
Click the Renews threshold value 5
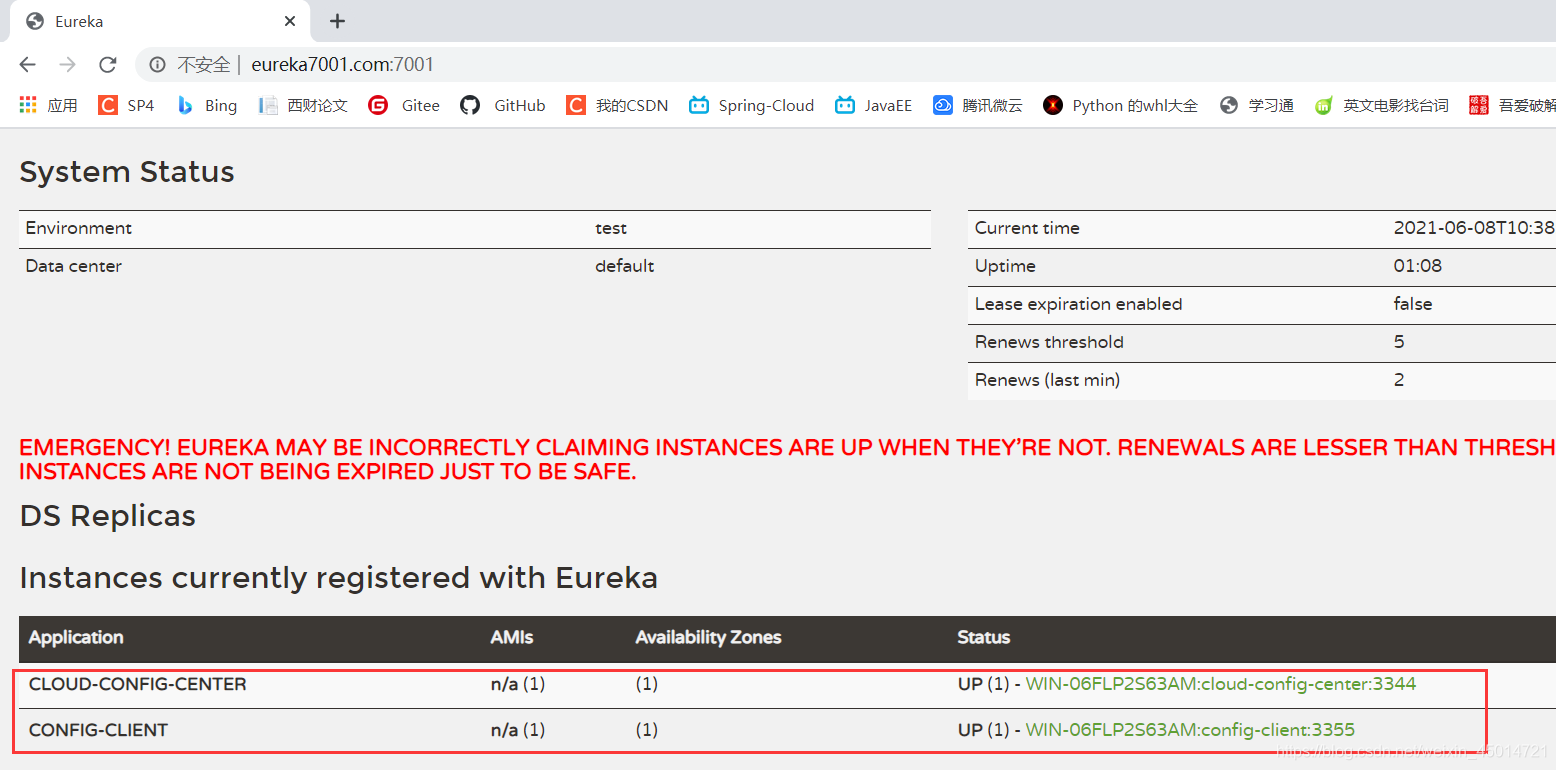[x=1399, y=342]
